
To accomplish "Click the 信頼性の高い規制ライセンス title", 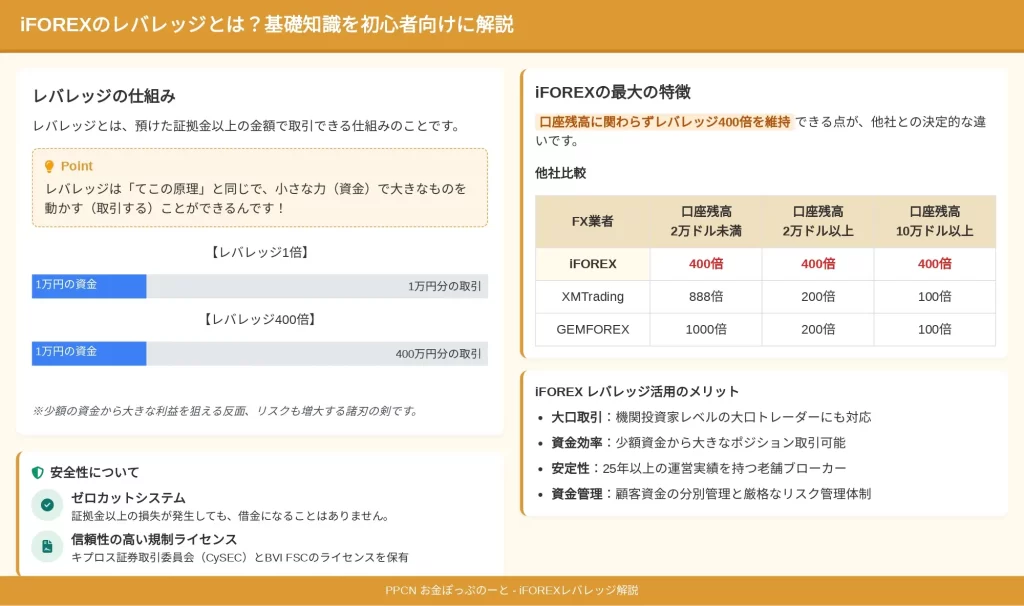I will (154, 539).
